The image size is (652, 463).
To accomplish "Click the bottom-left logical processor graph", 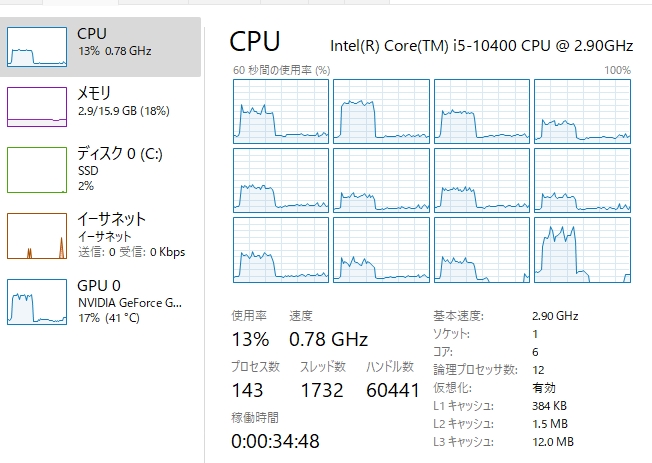I will click(281, 247).
